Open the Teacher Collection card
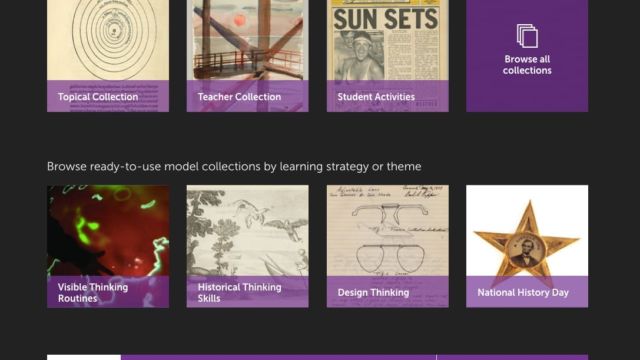The height and width of the screenshot is (360, 640). click(x=248, y=56)
